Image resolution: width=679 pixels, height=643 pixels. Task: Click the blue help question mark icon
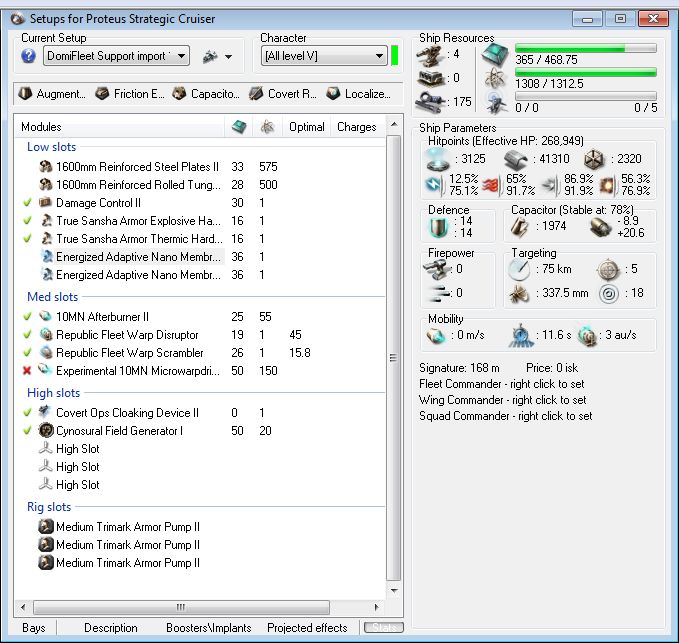click(28, 56)
